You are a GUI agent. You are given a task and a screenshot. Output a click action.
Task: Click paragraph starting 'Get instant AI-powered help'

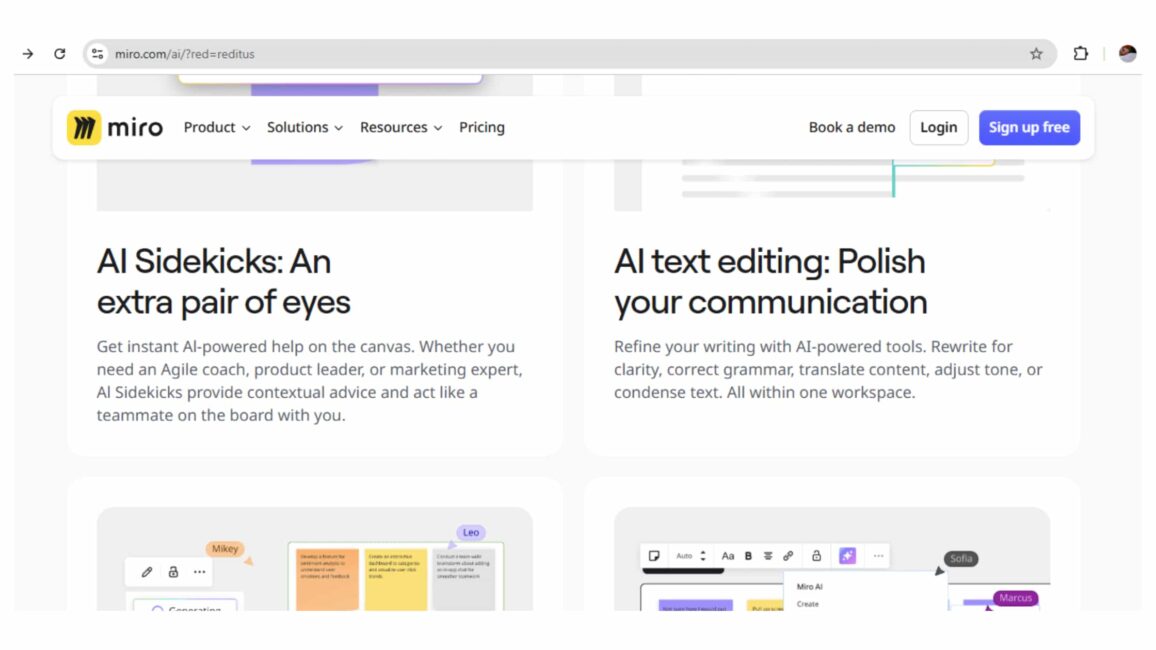(310, 380)
